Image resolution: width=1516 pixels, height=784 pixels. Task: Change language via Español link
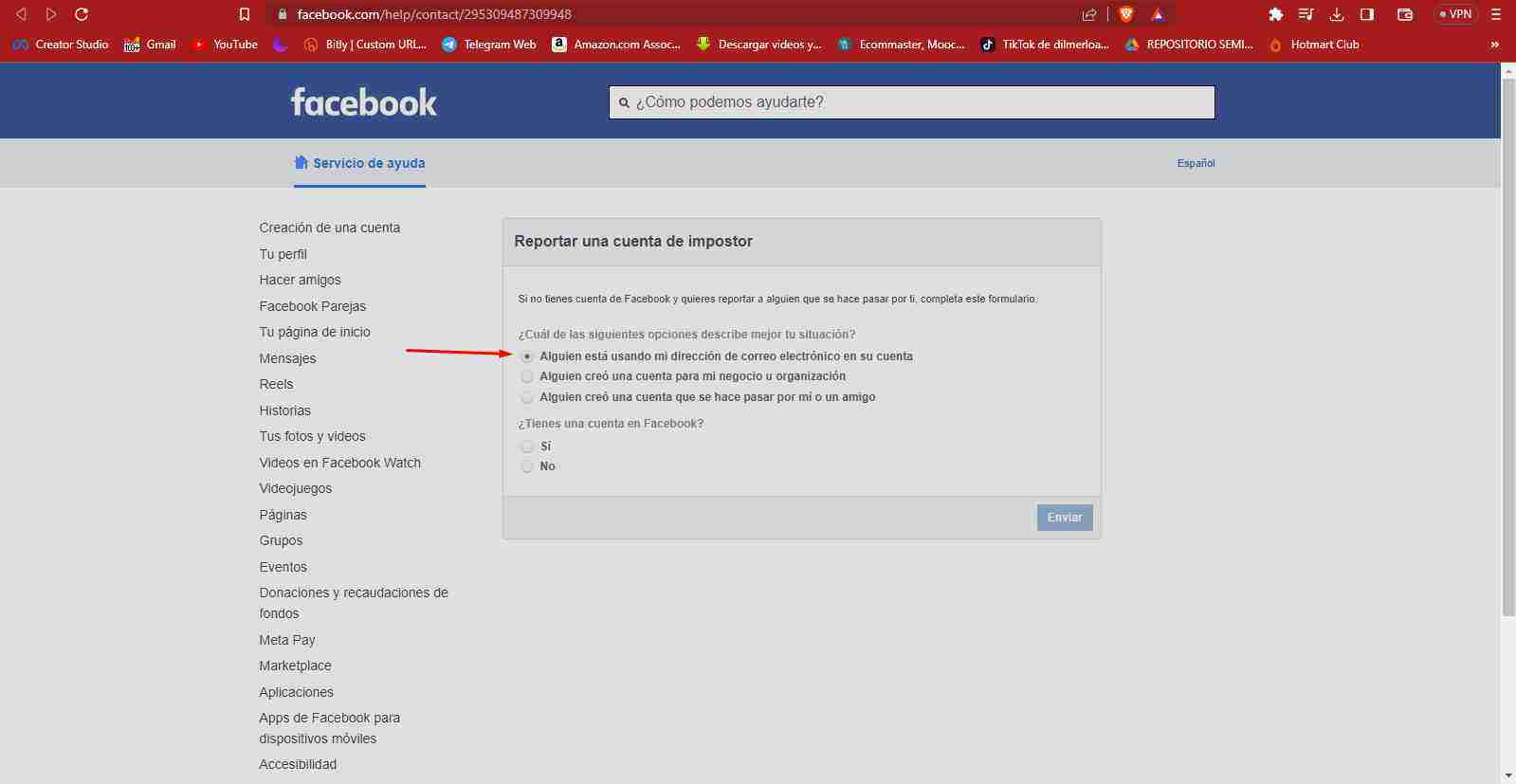pos(1196,163)
